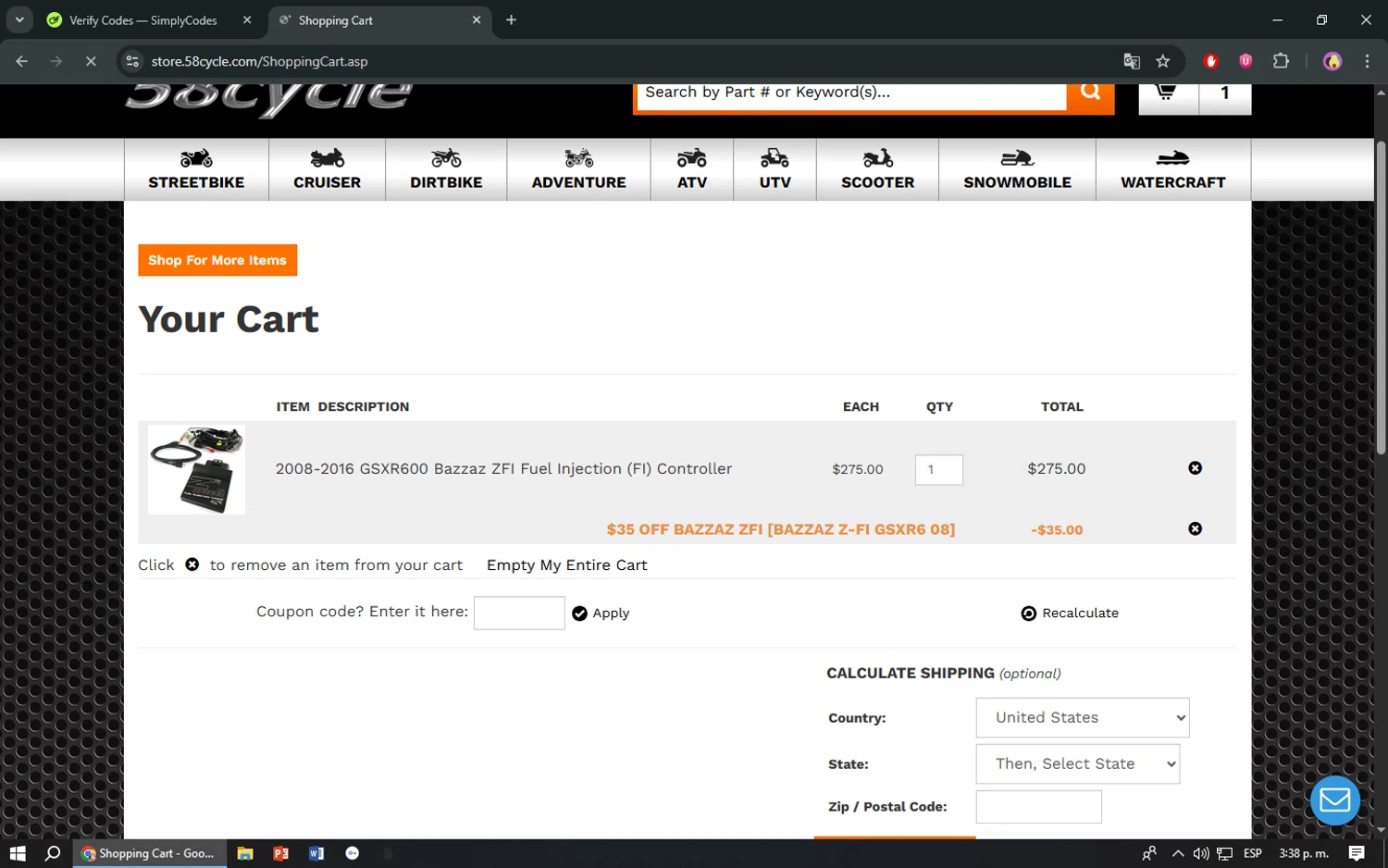The width and height of the screenshot is (1388, 868).
Task: Open the tab search dropdown arrow
Action: click(19, 19)
